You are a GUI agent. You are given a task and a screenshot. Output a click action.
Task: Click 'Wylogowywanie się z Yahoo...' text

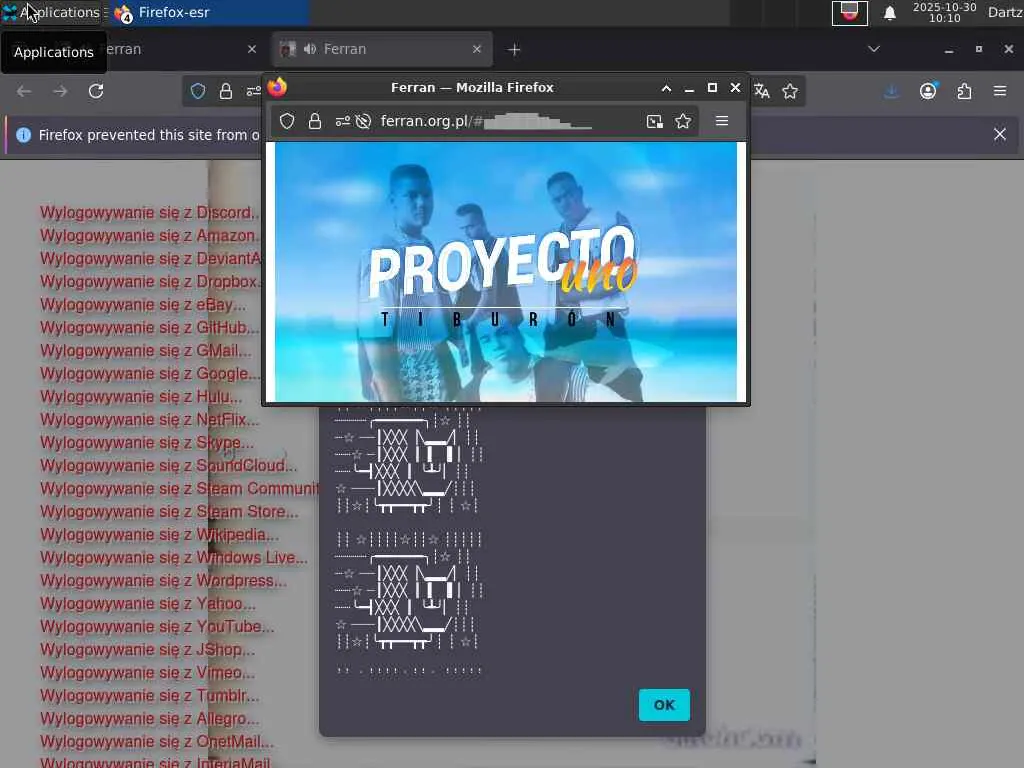pyautogui.click(x=148, y=604)
